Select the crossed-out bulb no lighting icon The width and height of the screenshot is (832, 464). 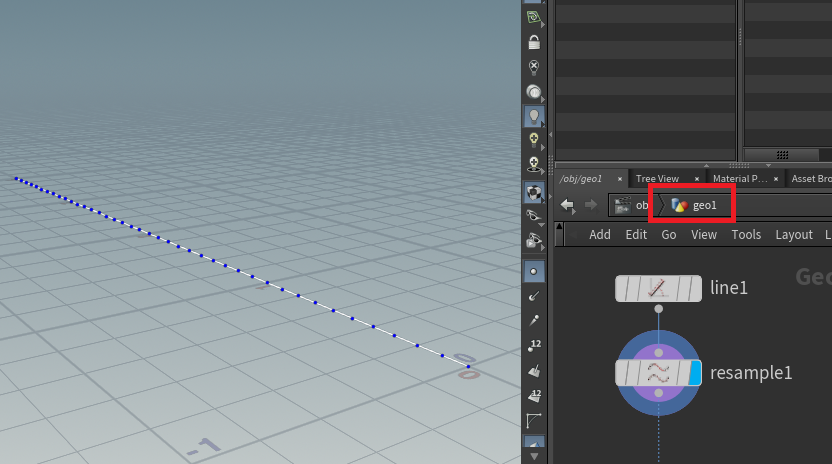534,67
